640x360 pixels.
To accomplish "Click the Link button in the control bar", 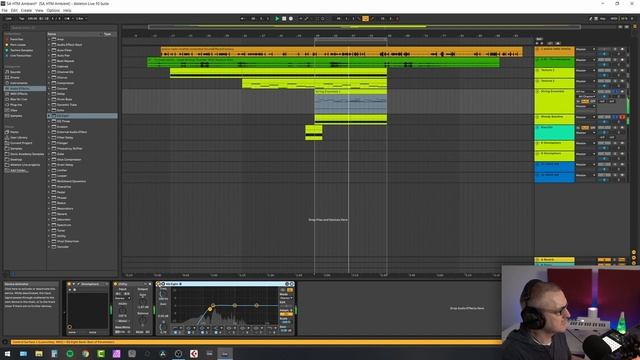I will coord(9,18).
